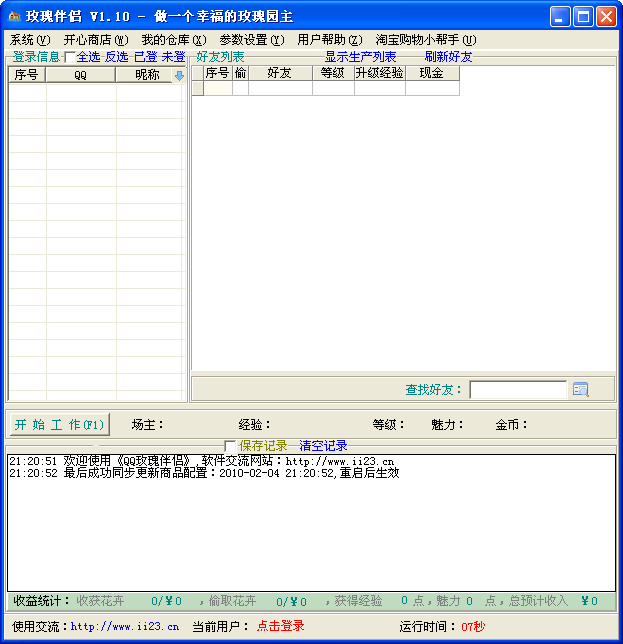Click the 等级 column header
The width and height of the screenshot is (623, 644).
click(x=333, y=73)
